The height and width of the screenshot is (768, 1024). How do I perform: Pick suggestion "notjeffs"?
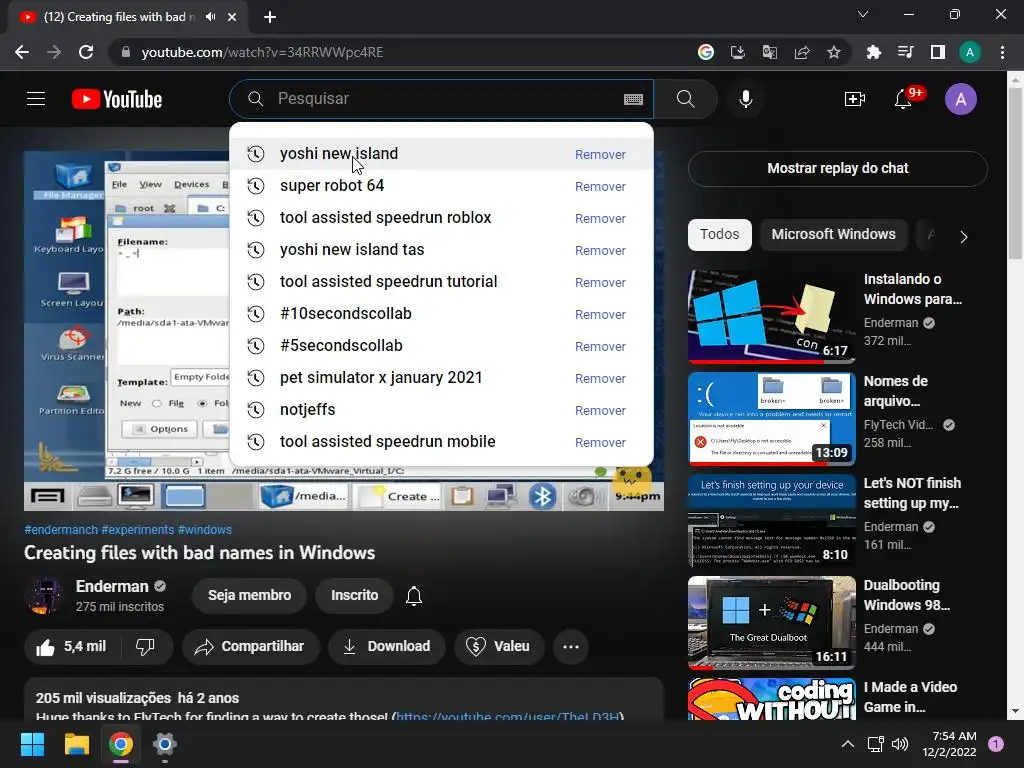(x=441, y=410)
